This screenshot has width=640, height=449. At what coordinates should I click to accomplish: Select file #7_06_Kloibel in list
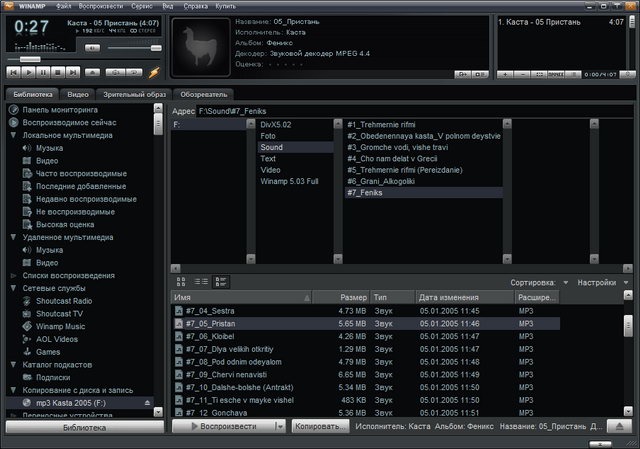coord(365,336)
